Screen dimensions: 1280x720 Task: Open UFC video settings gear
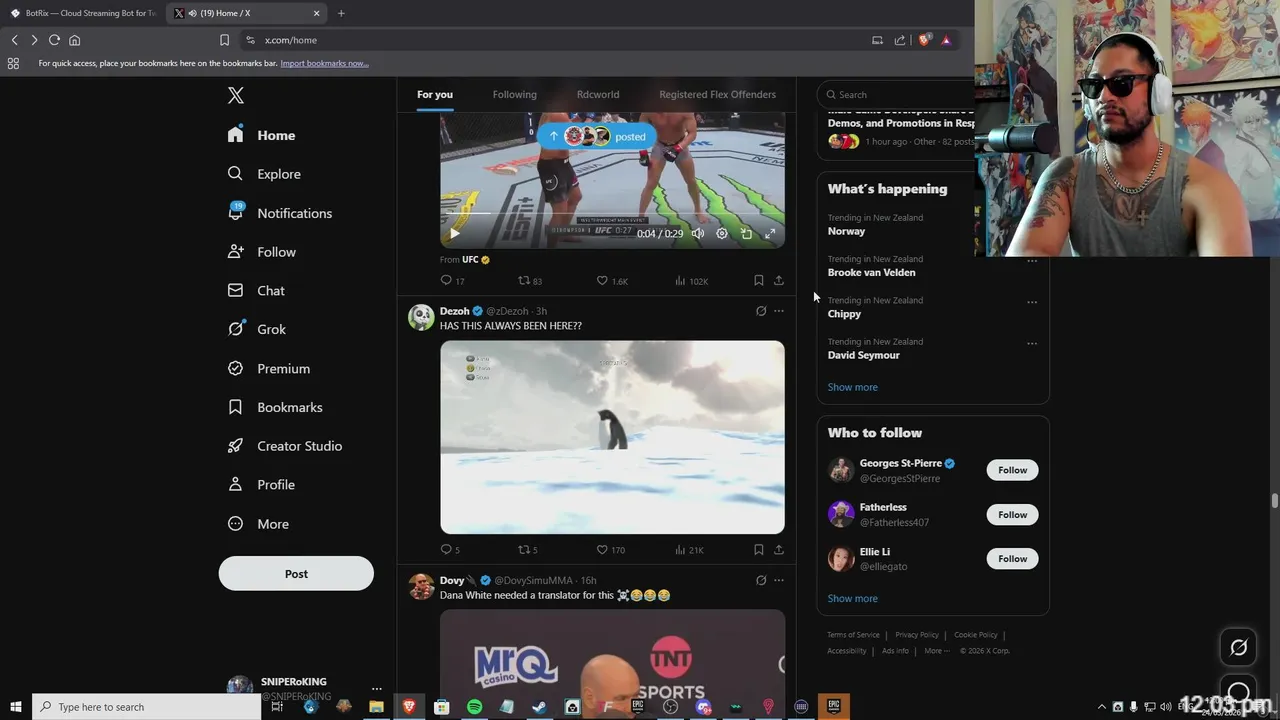[722, 233]
